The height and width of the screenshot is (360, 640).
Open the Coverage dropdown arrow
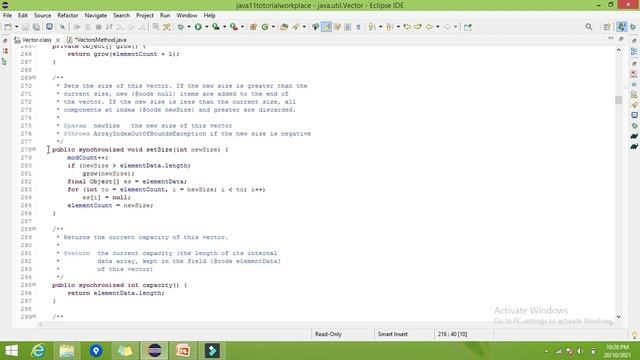click(x=224, y=27)
